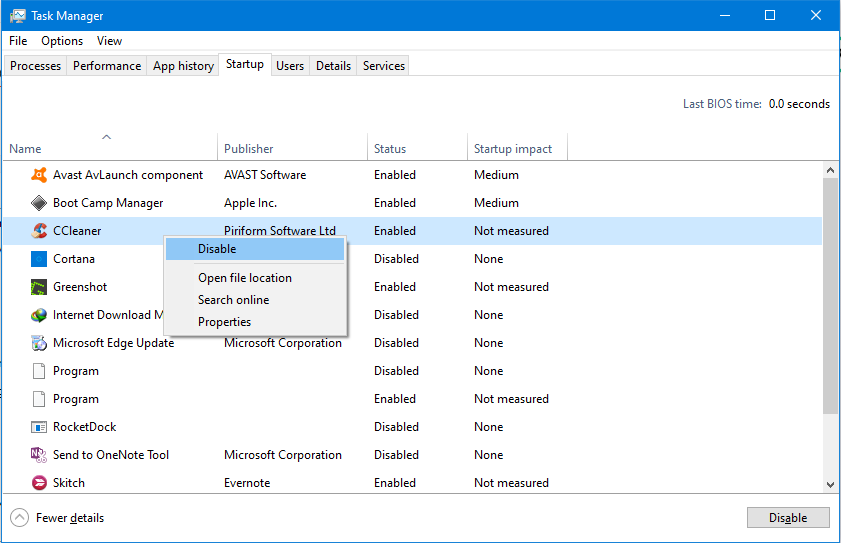Click the Internet Download Manager globe icon
The image size is (841, 543).
[x=39, y=315]
